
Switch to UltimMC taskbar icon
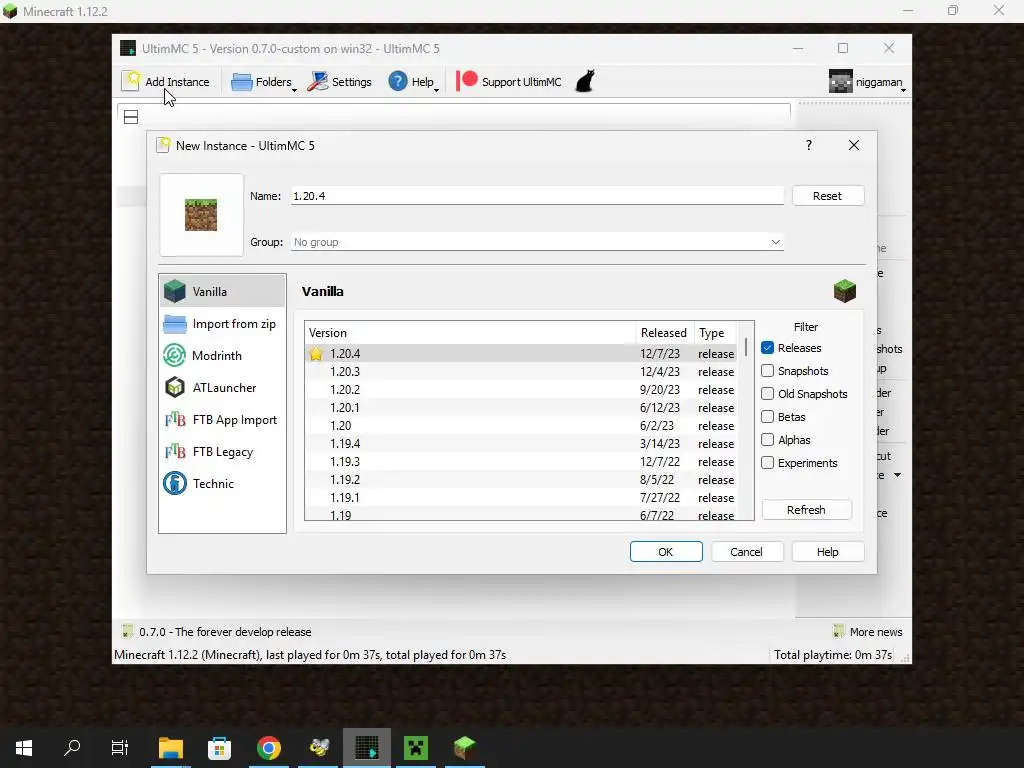point(367,748)
